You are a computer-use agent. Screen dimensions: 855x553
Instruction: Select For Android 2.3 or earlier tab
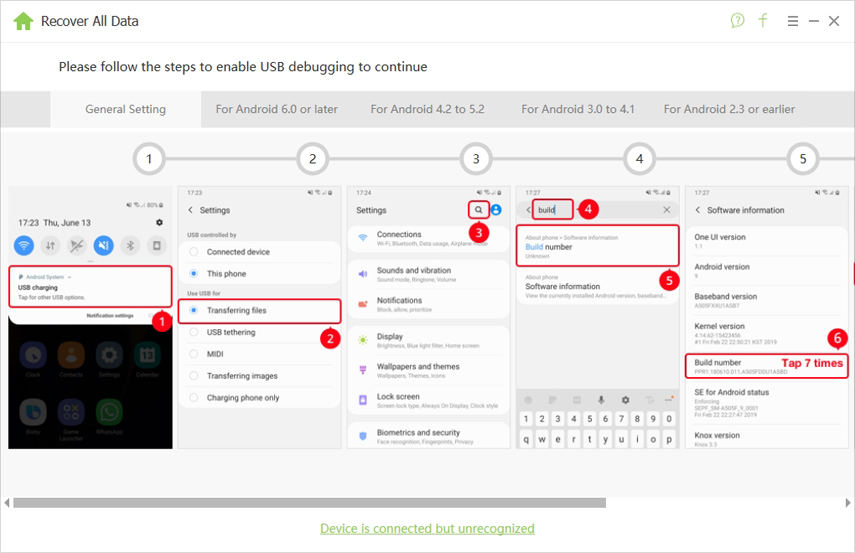click(729, 109)
